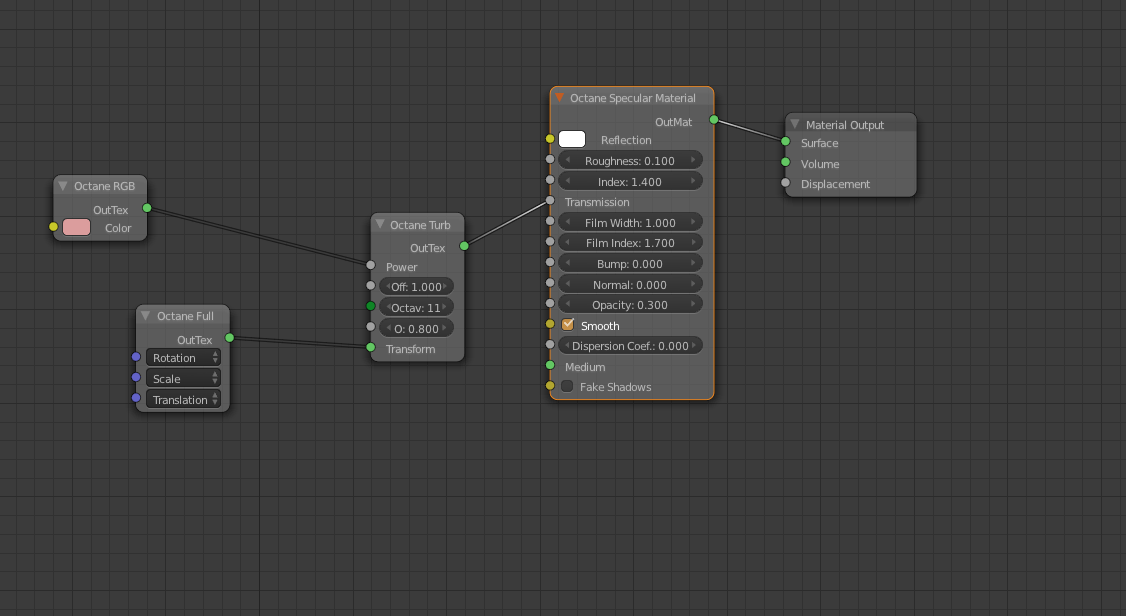Collapse the Octane RGB node
The height and width of the screenshot is (616, 1126).
[x=63, y=186]
